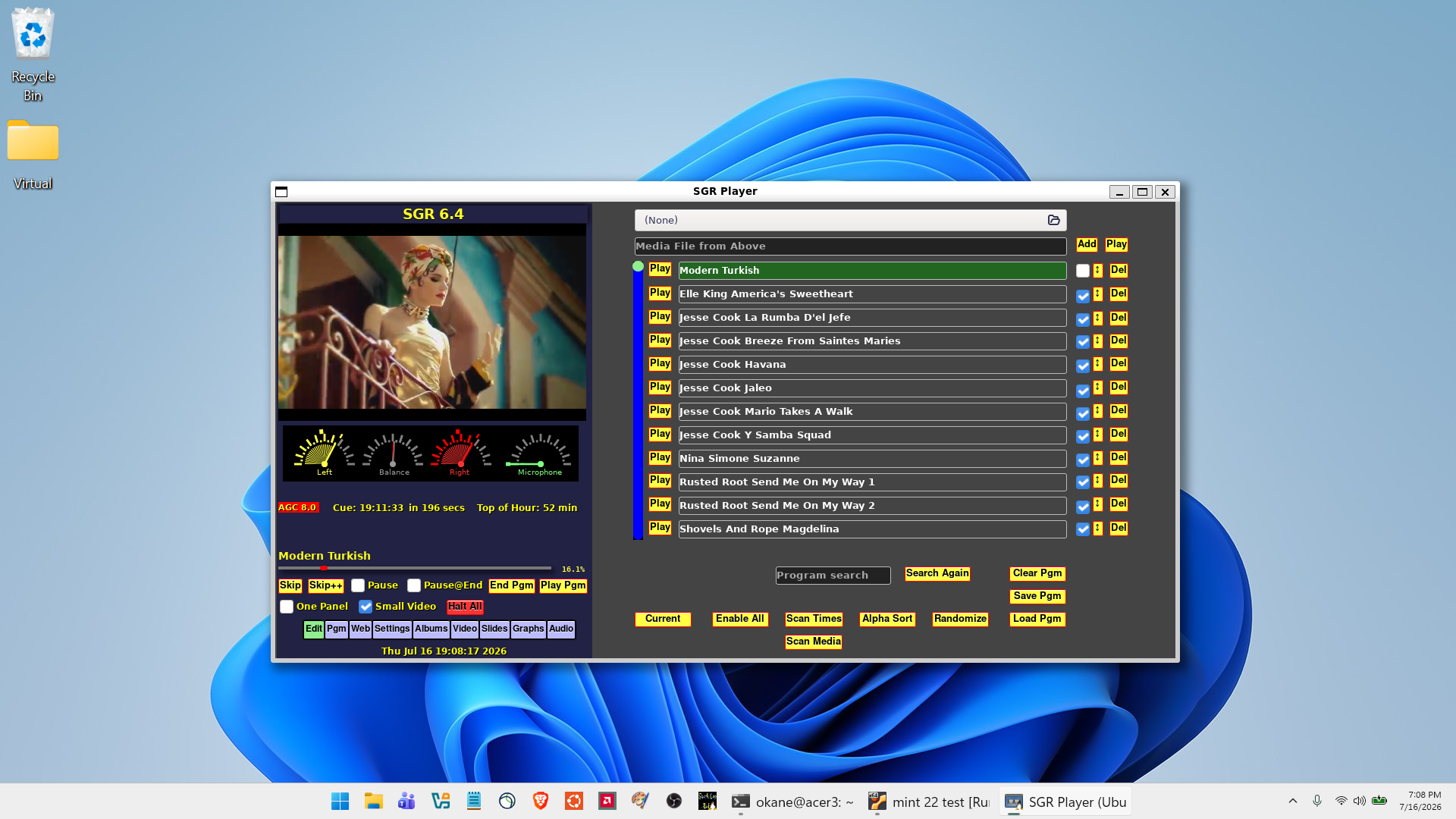
Task: Uncheck Jesse Cook Breeze From Saintes Maries checkbox
Action: pos(1083,342)
